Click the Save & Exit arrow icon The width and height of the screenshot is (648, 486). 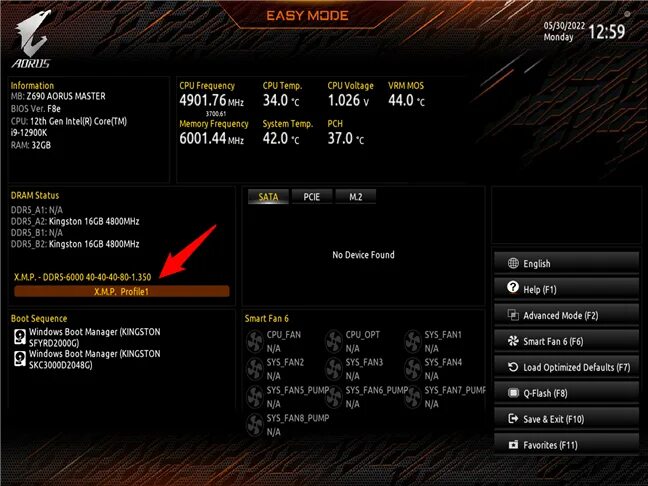[x=513, y=419]
